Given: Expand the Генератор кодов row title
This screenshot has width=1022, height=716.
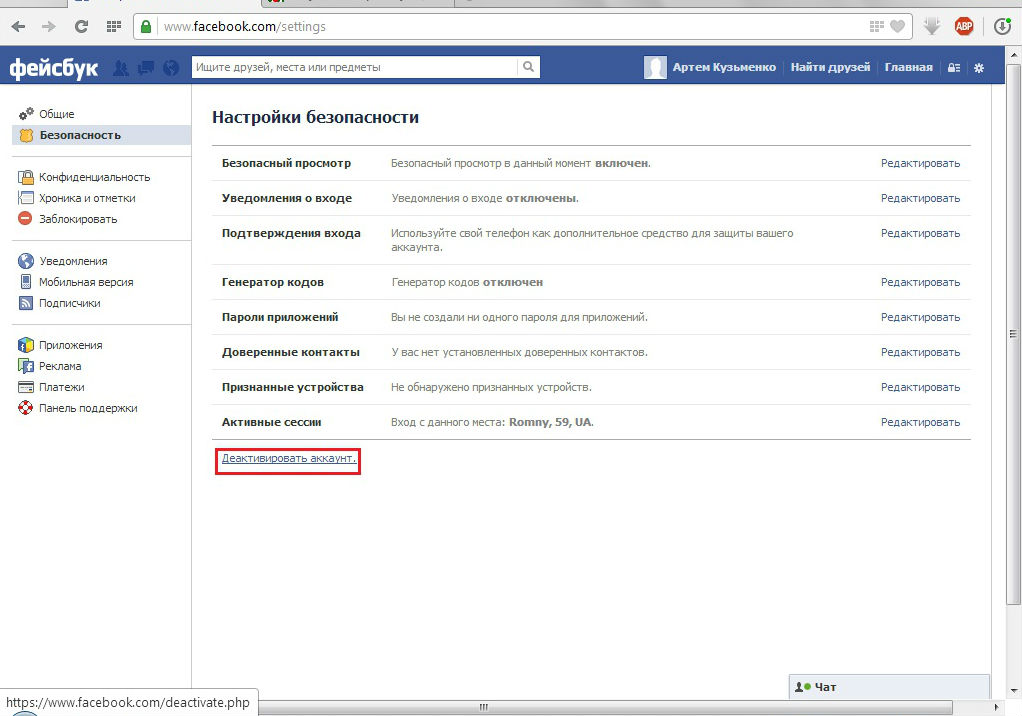Looking at the screenshot, I should [x=272, y=282].
